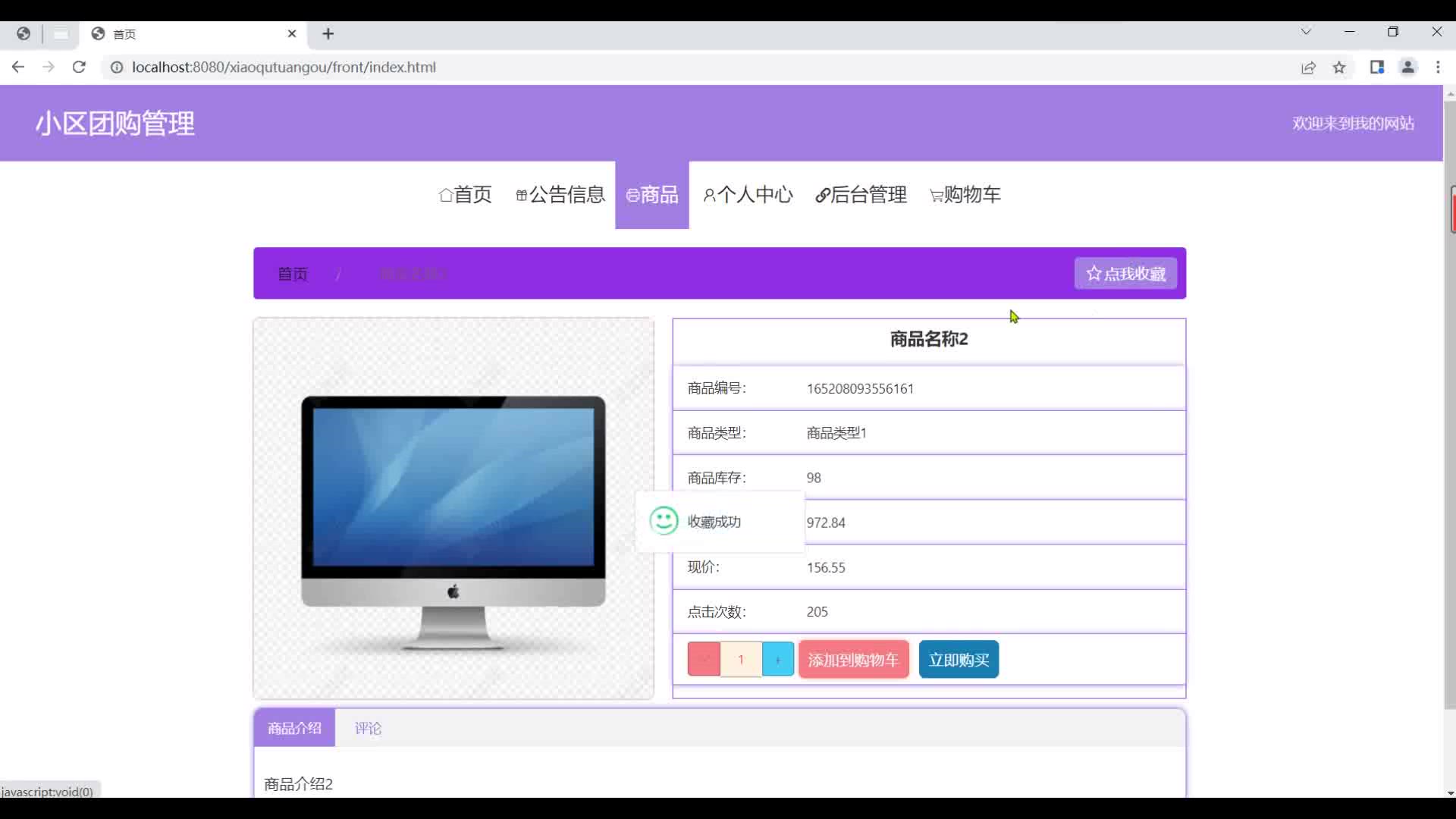Open the 首页 navigation item
The width and height of the screenshot is (1456, 819).
pyautogui.click(x=466, y=195)
